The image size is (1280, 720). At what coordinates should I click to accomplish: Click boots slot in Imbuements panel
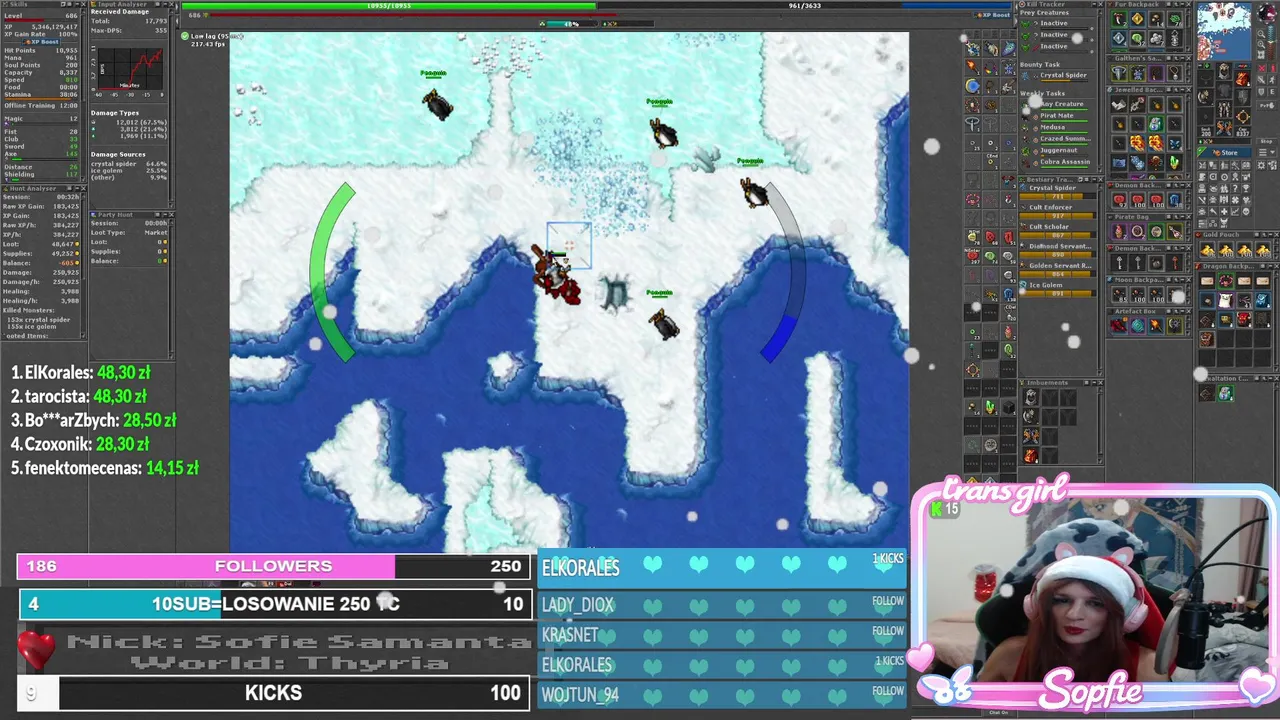(x=1031, y=435)
